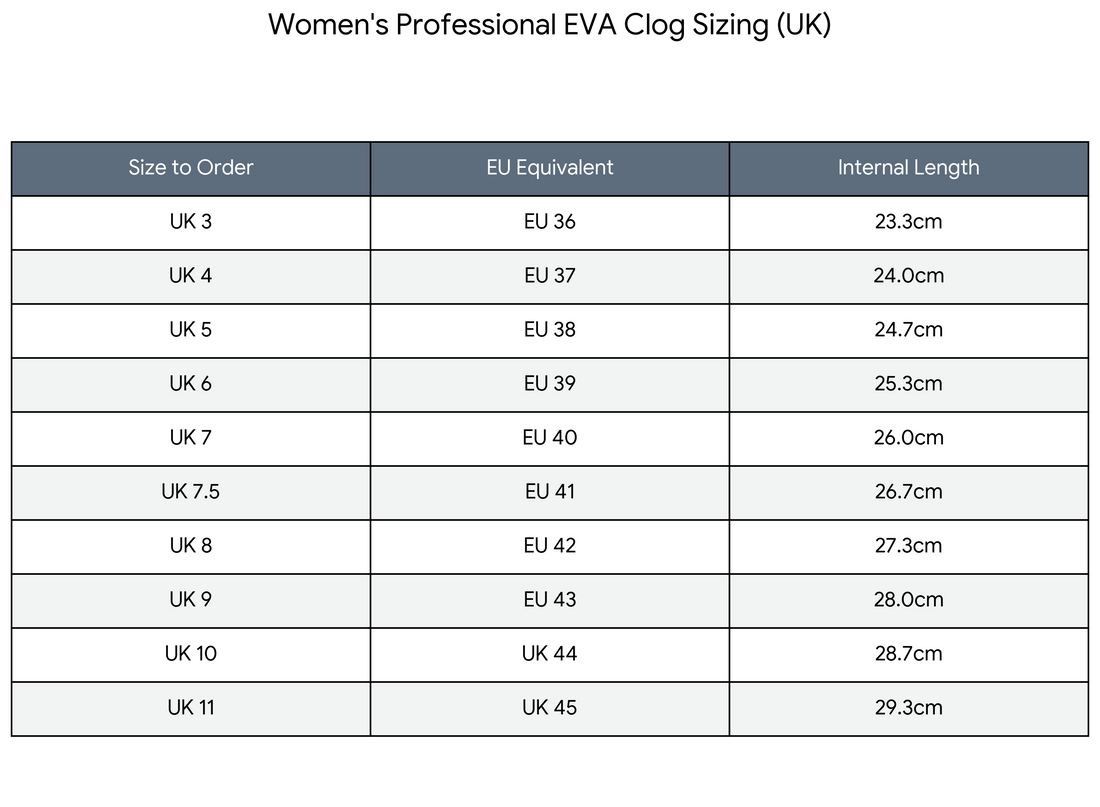Select the UK 4 size cell
1100x807 pixels.
click(191, 276)
